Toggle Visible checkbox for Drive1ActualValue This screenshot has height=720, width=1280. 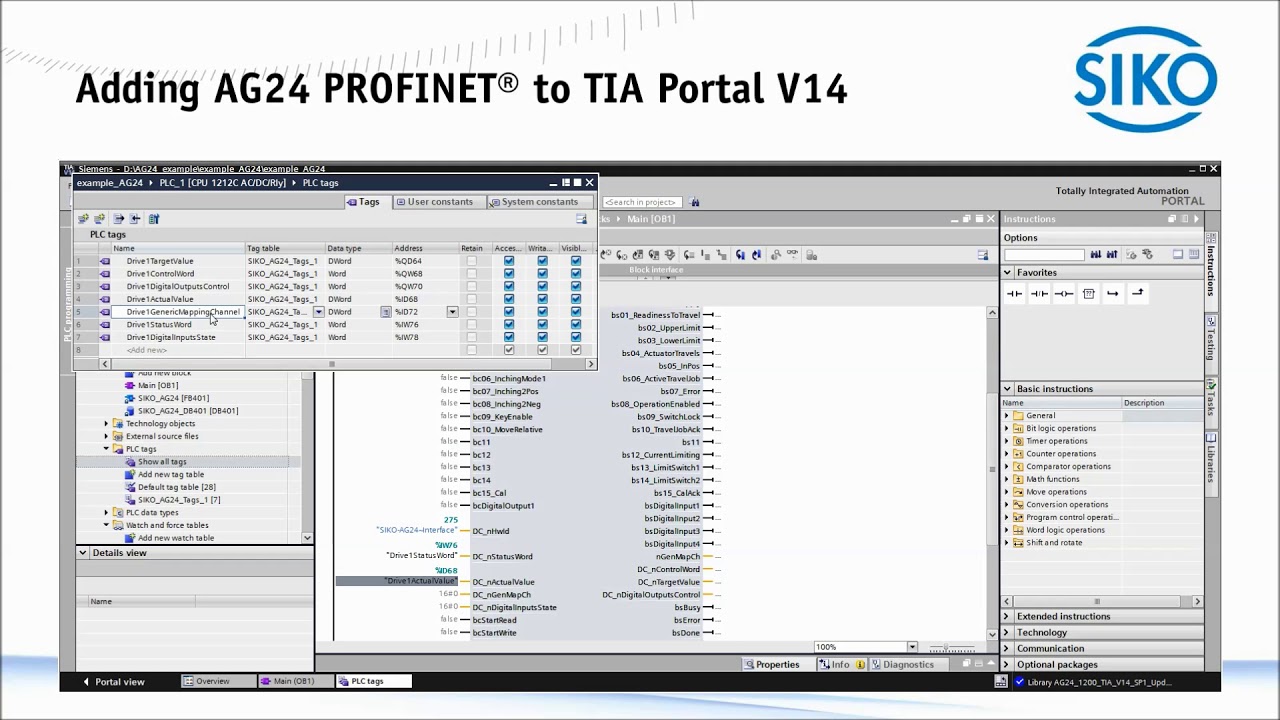tap(576, 299)
